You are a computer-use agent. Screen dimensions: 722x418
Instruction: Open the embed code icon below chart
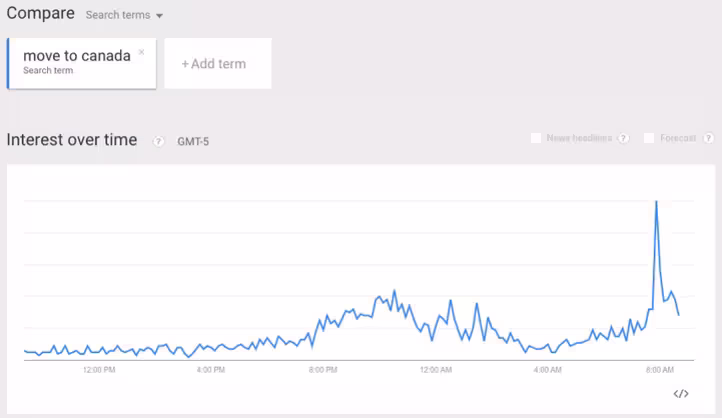(681, 394)
